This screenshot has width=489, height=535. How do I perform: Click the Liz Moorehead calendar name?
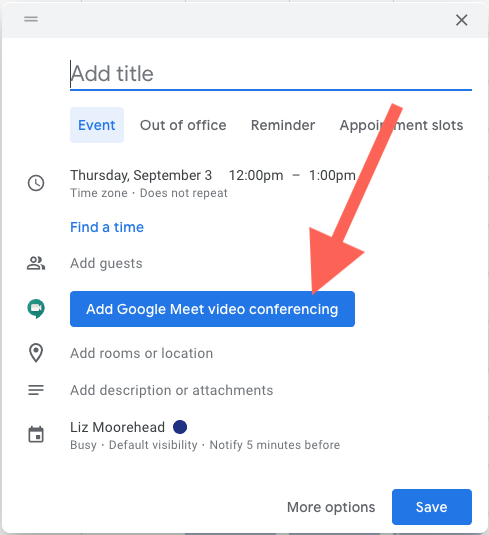(x=117, y=427)
